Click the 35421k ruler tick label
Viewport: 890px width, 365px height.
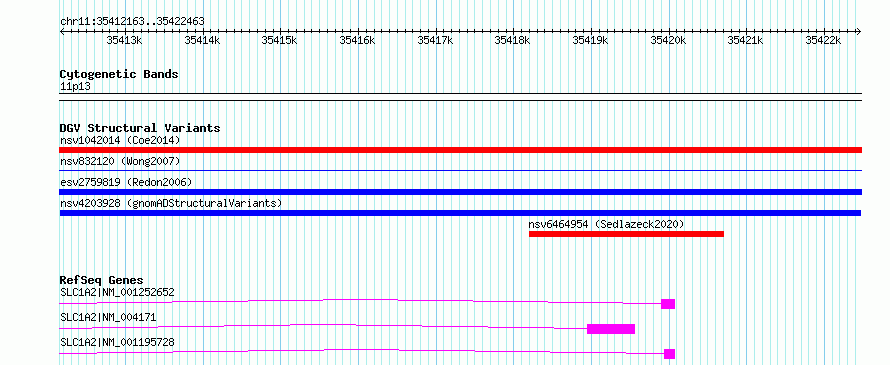[x=746, y=40]
